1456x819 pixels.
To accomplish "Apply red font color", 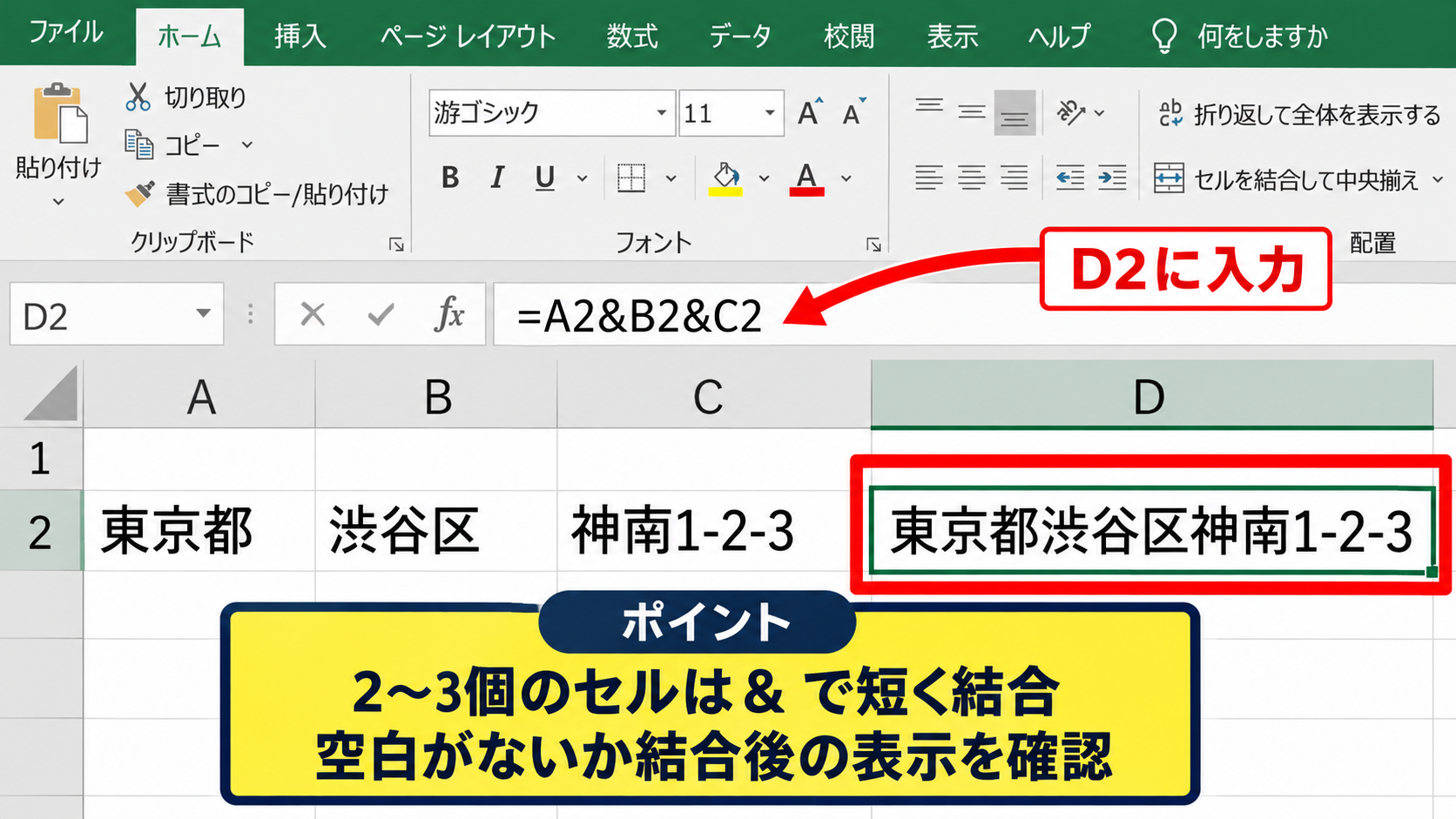I will coord(807,178).
